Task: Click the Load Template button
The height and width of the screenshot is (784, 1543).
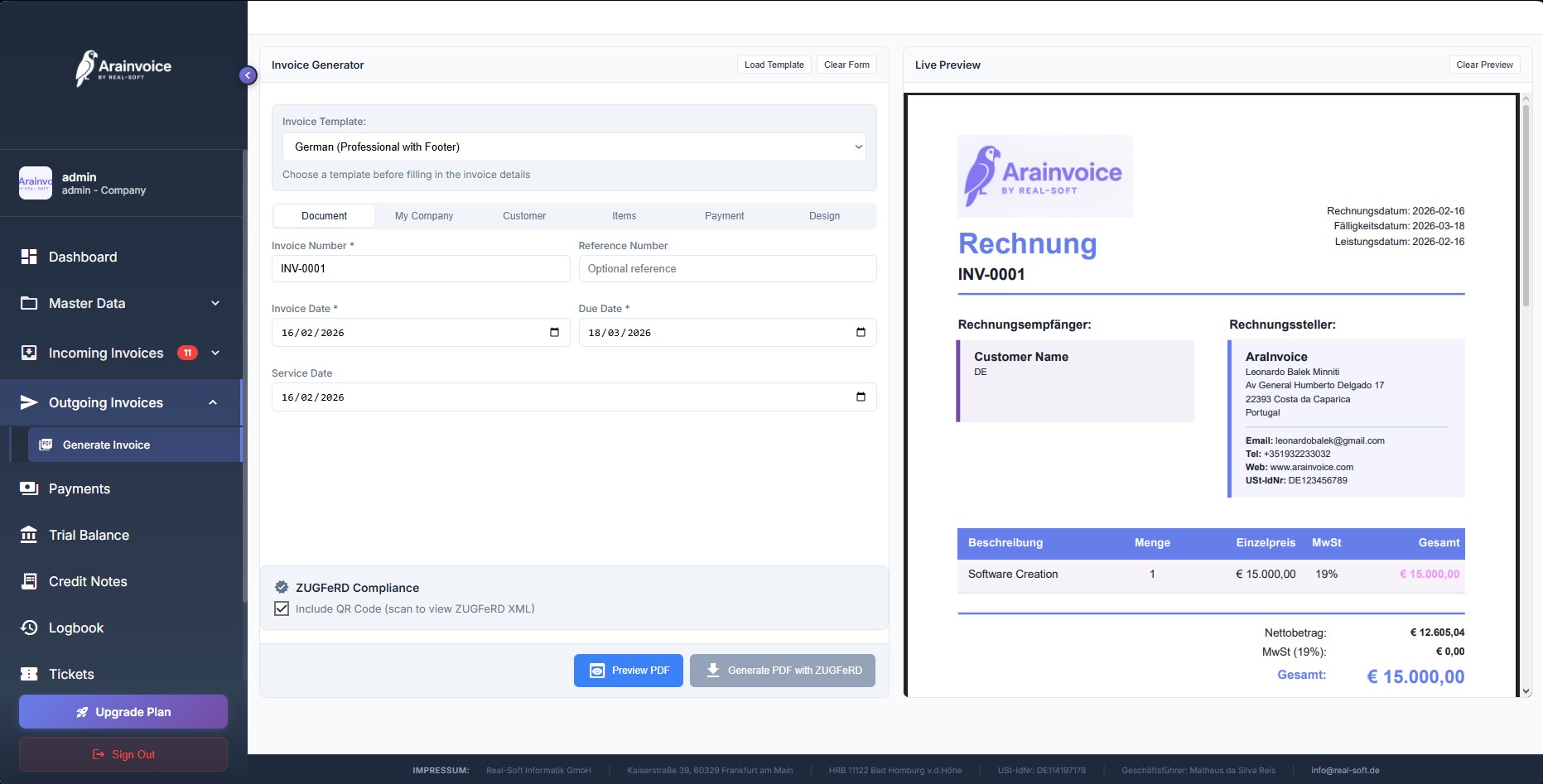Action: [773, 65]
